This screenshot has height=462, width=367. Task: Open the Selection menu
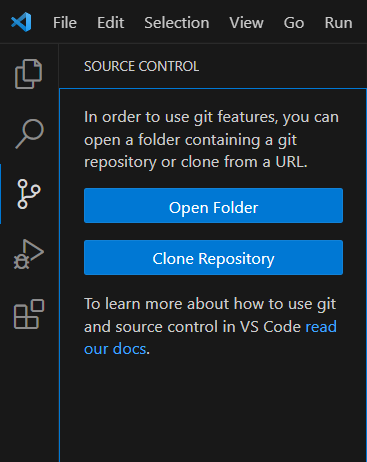(177, 23)
